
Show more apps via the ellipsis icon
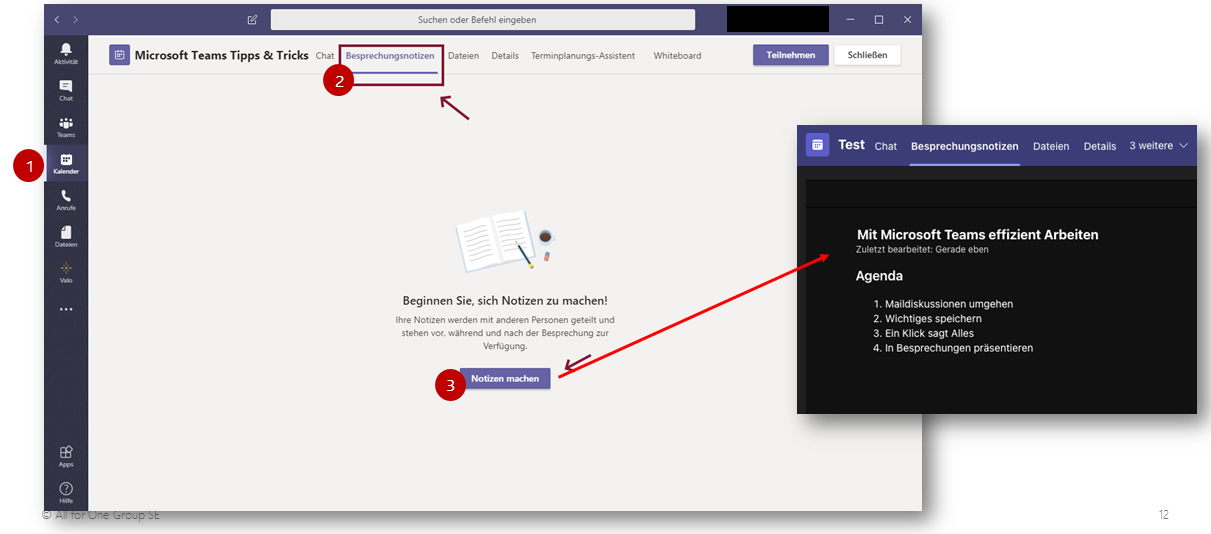tap(66, 310)
